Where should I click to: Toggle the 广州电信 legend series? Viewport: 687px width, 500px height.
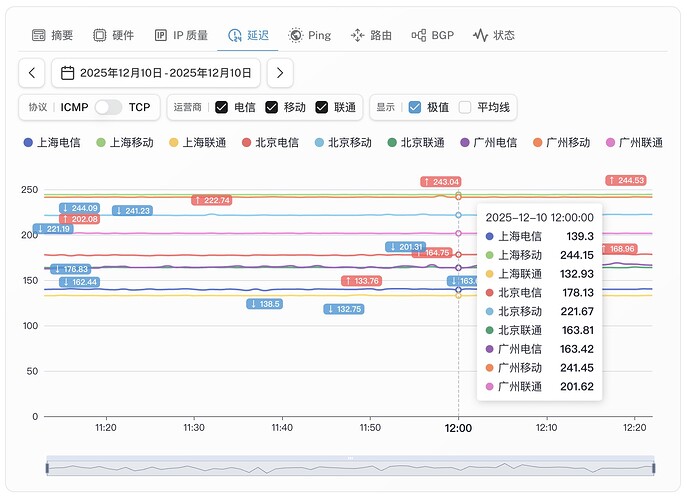coord(489,142)
